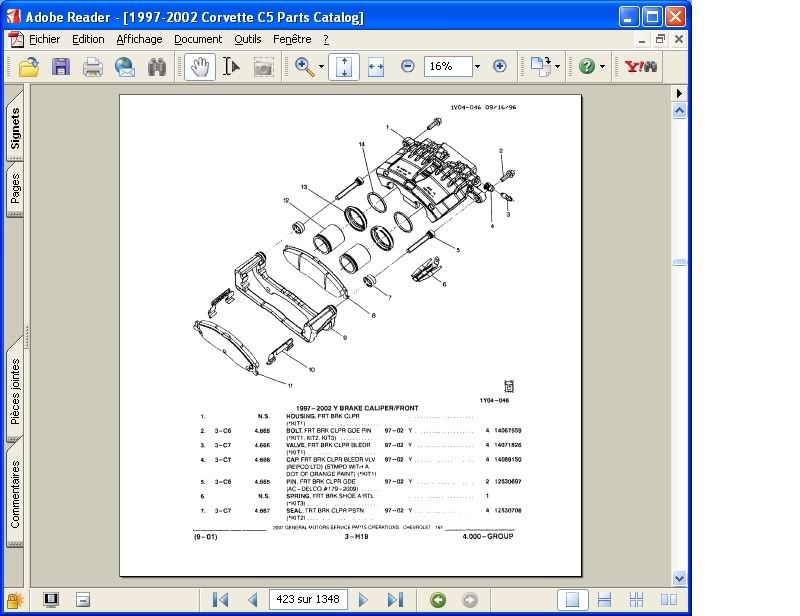Go to the previous page

pyautogui.click(x=253, y=600)
